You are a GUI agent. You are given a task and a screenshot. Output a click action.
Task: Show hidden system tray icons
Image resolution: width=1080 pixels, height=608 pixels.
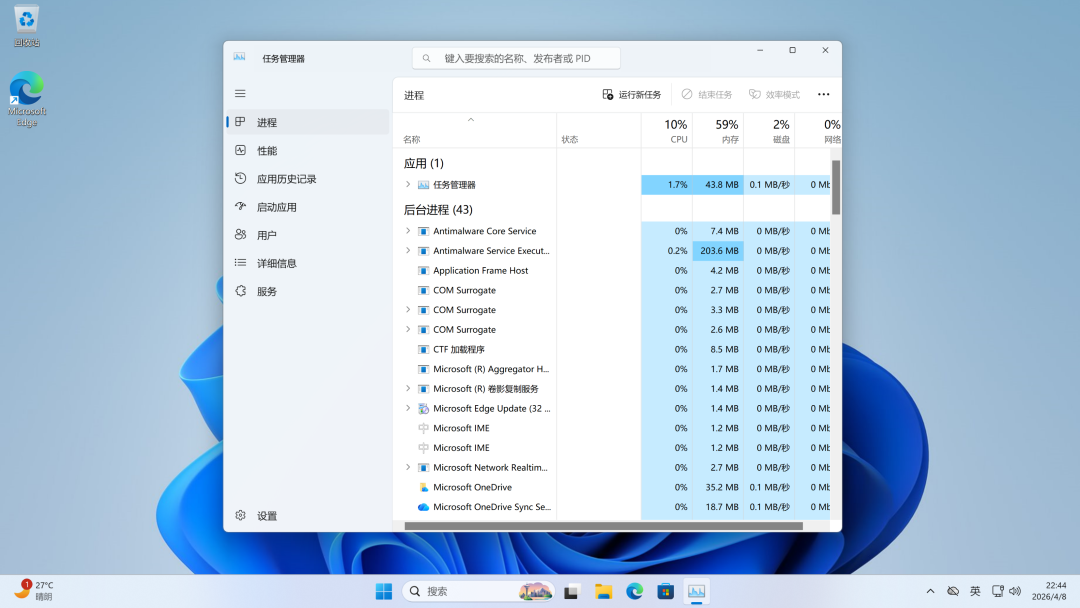[x=931, y=591]
